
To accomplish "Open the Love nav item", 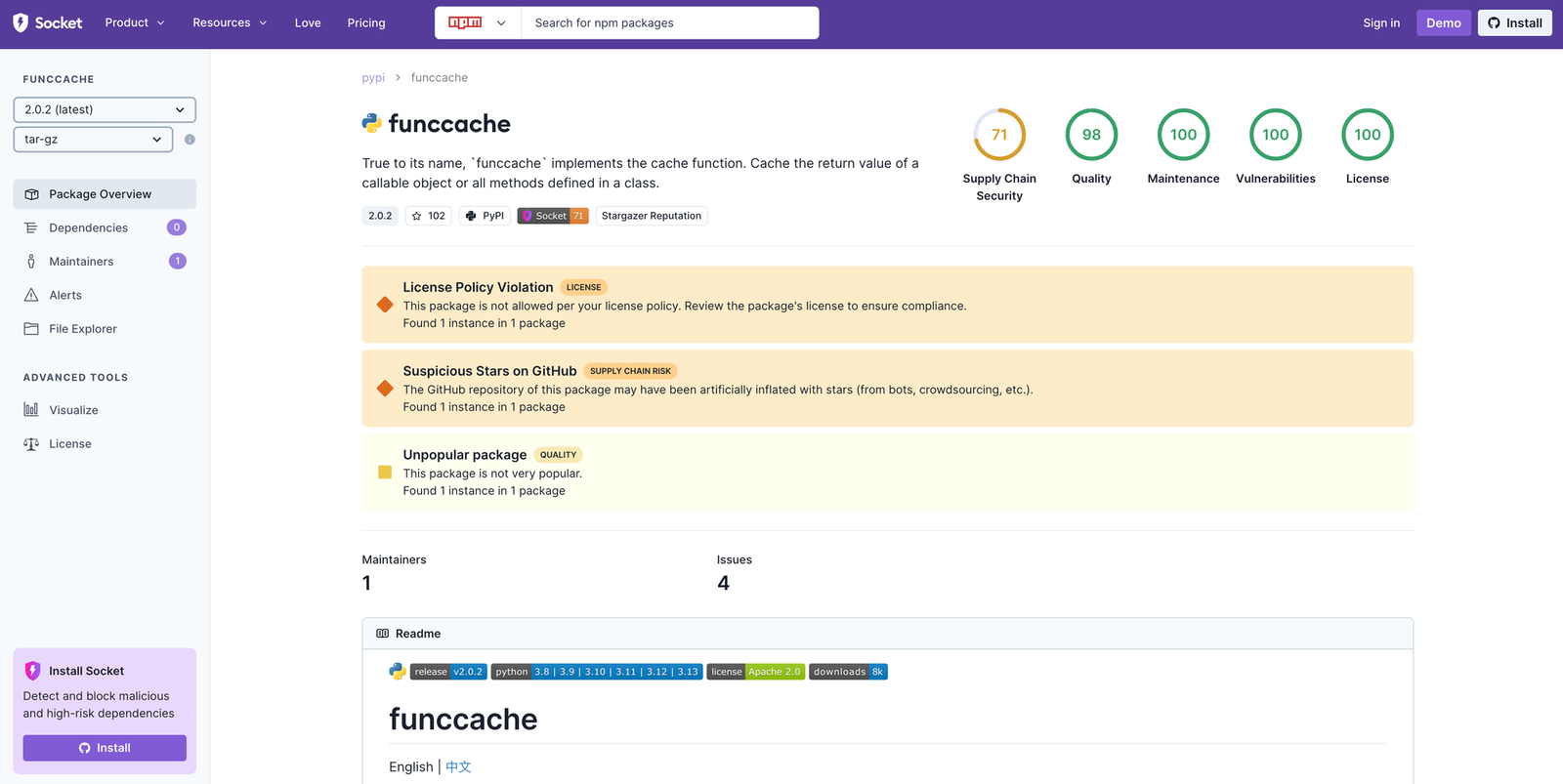I will click(x=308, y=23).
